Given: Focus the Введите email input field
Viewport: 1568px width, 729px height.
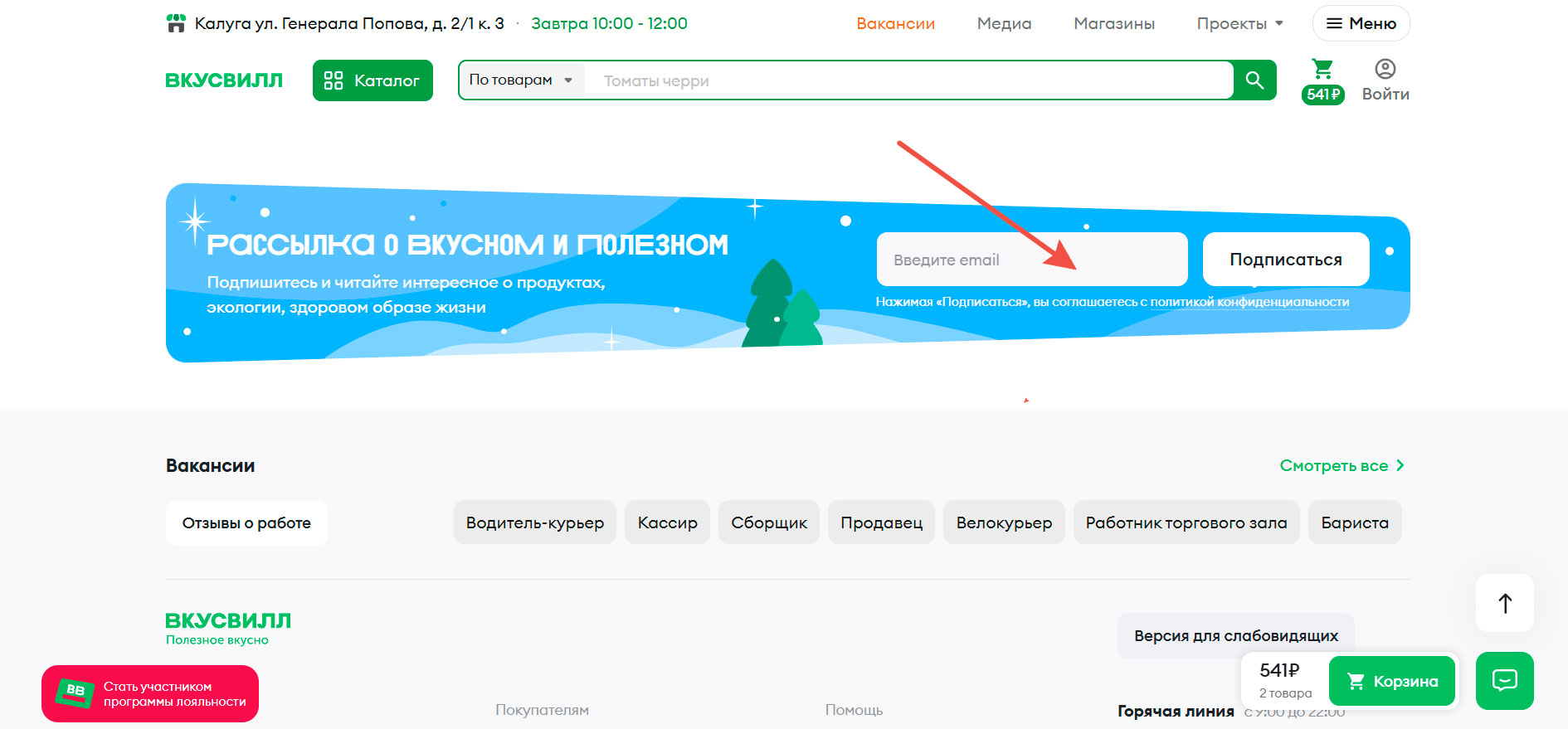Looking at the screenshot, I should (x=1032, y=260).
